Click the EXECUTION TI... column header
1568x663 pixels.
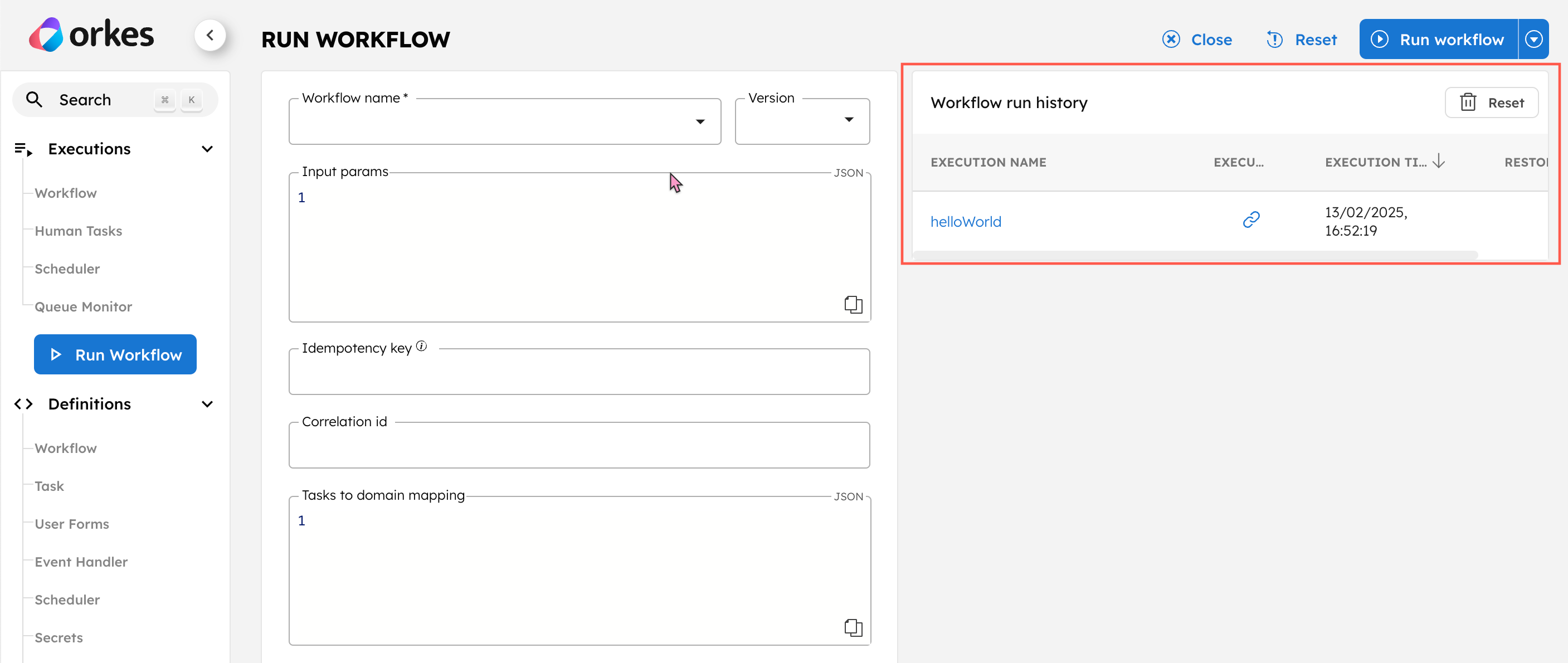1376,162
